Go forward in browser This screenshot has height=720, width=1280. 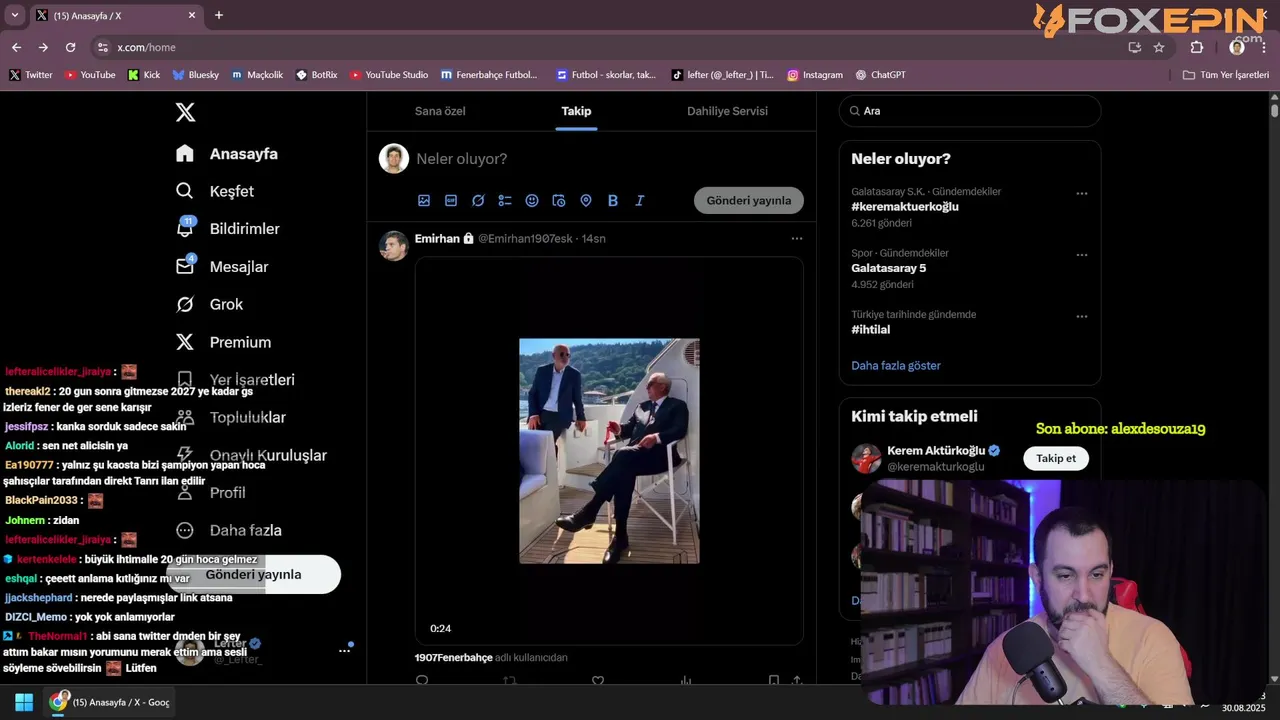pos(43,47)
